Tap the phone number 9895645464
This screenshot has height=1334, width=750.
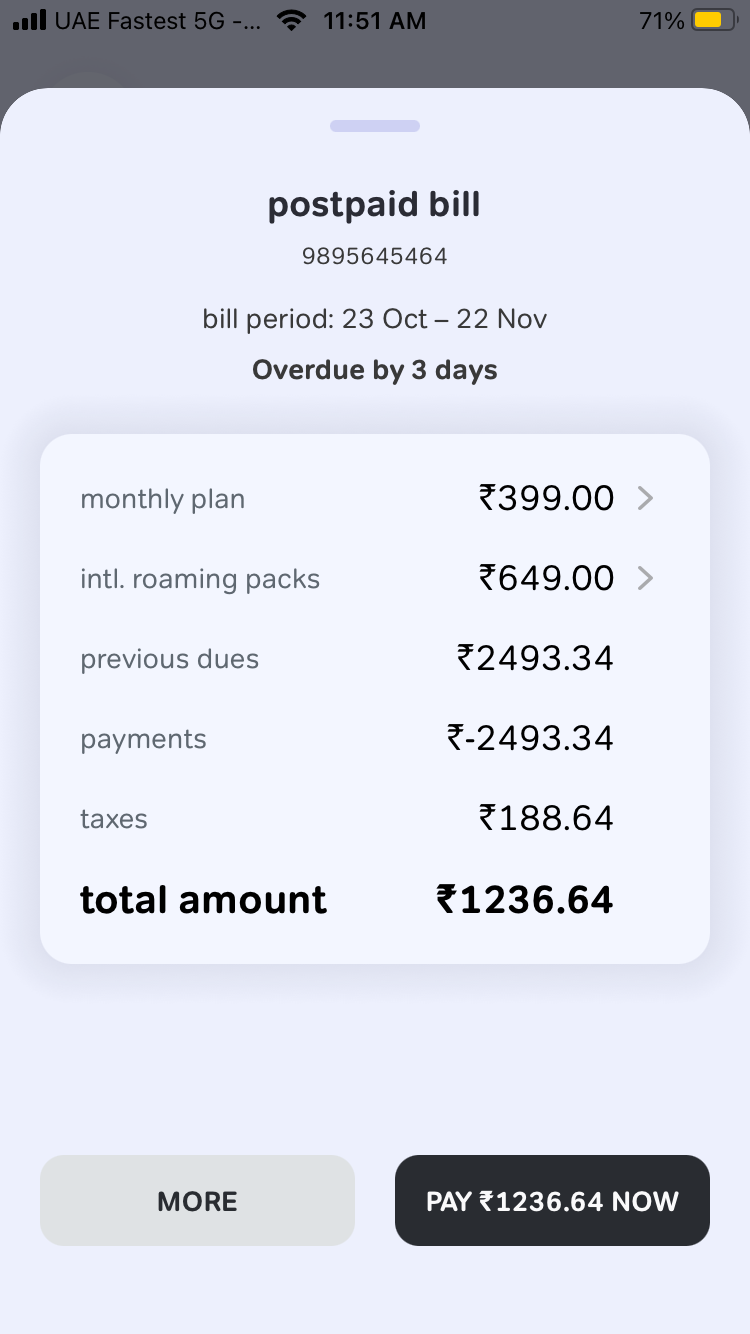(x=375, y=257)
